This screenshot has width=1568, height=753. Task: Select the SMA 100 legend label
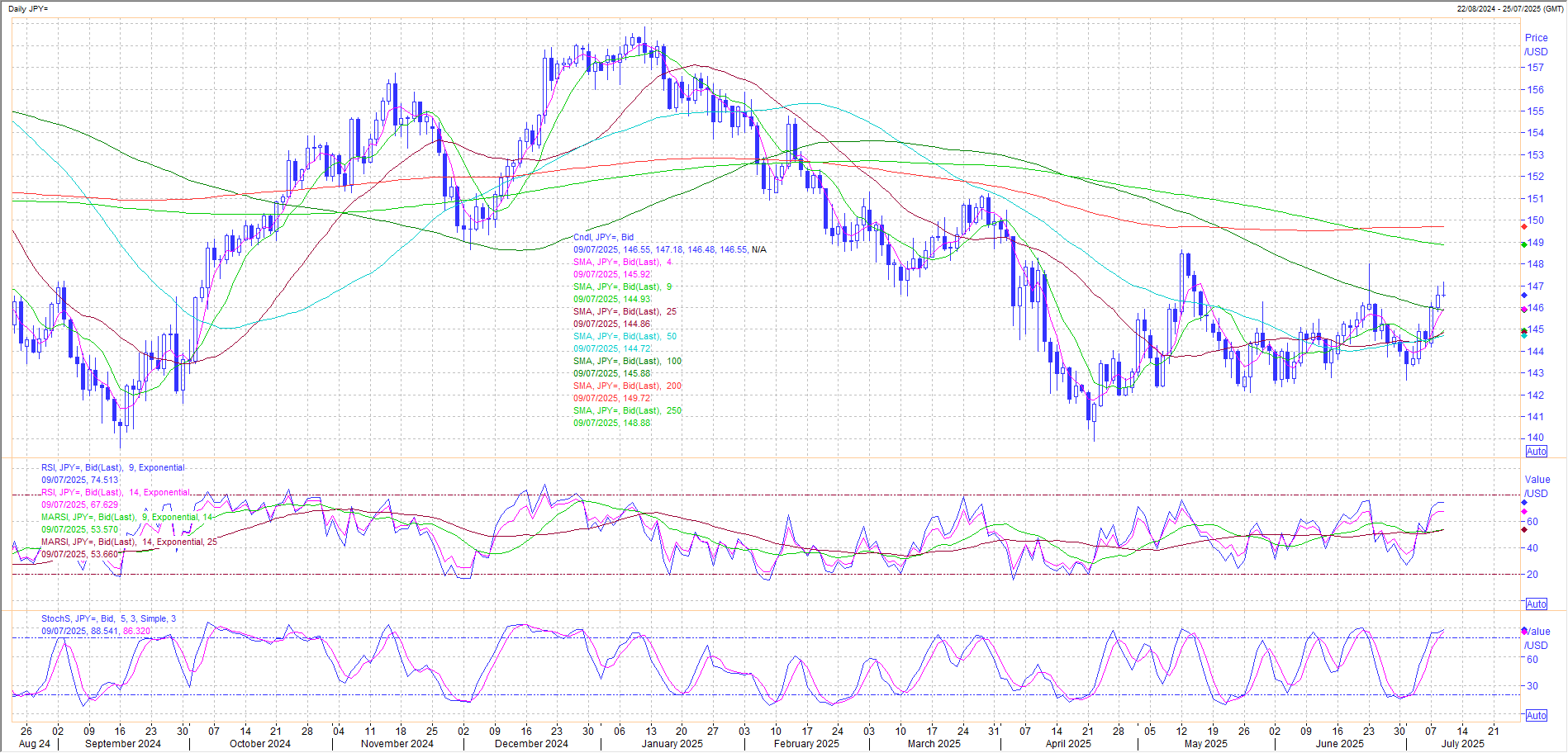coord(627,361)
